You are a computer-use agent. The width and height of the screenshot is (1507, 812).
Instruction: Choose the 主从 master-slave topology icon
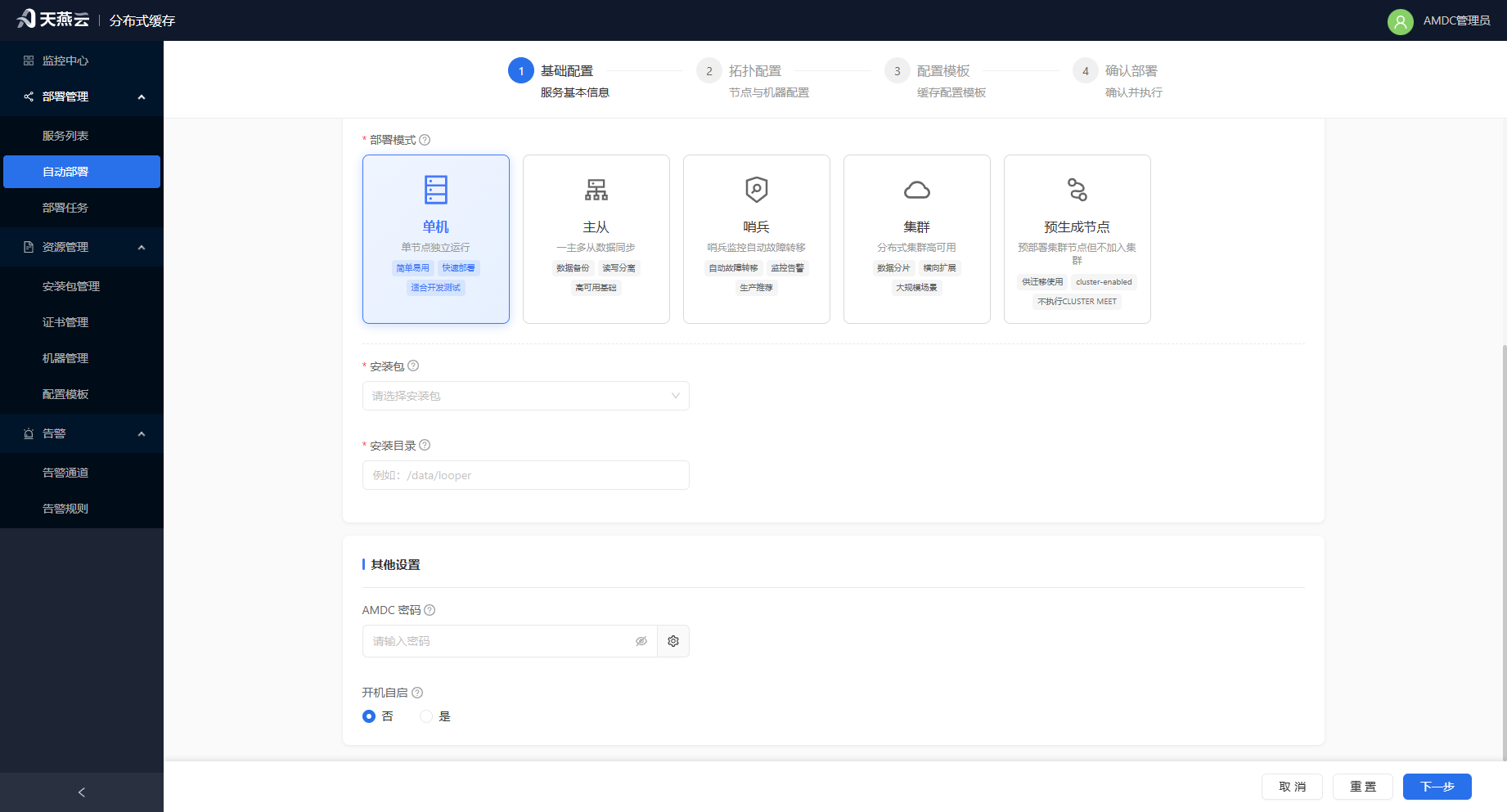click(596, 190)
